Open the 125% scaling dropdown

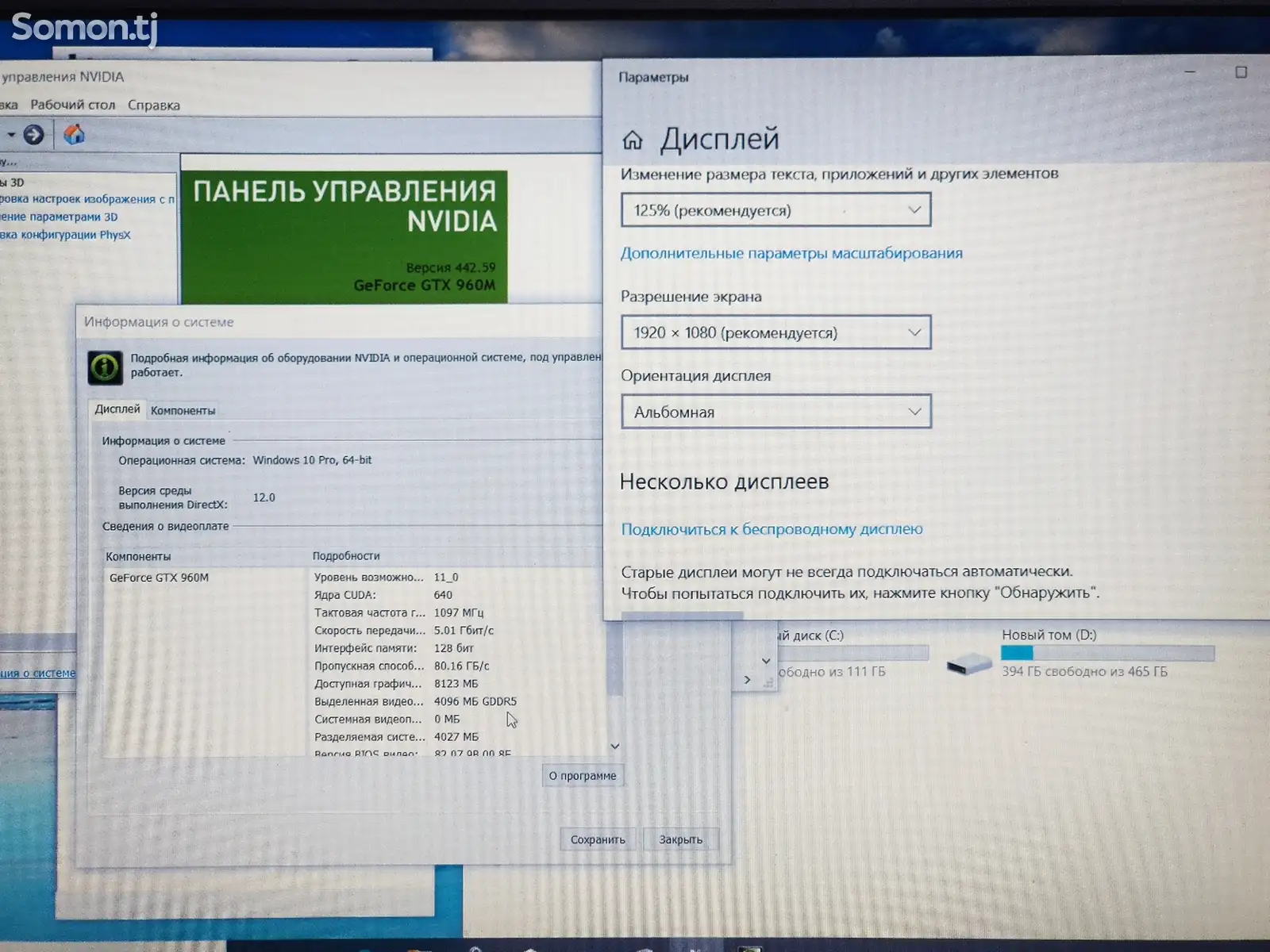(775, 210)
